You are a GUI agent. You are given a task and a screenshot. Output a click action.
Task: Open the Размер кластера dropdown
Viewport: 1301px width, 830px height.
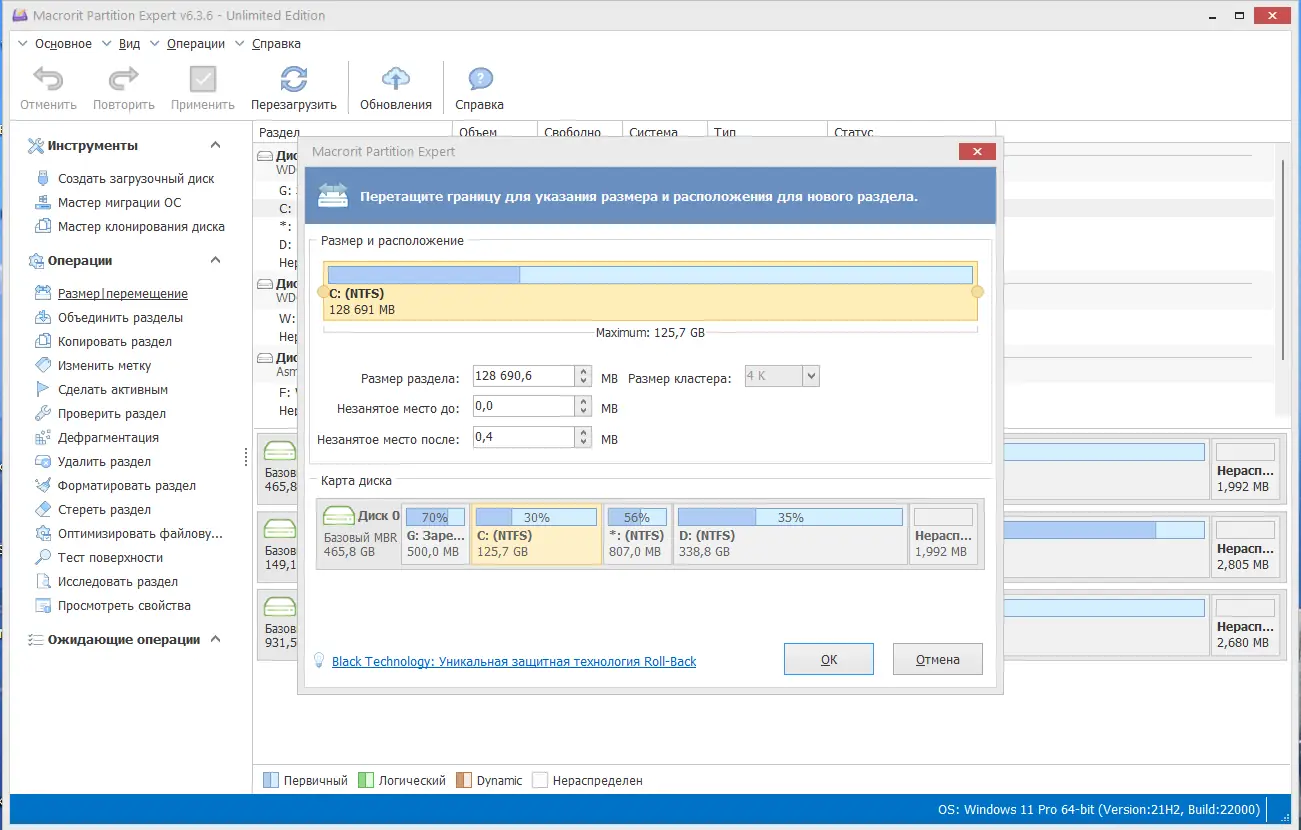811,377
